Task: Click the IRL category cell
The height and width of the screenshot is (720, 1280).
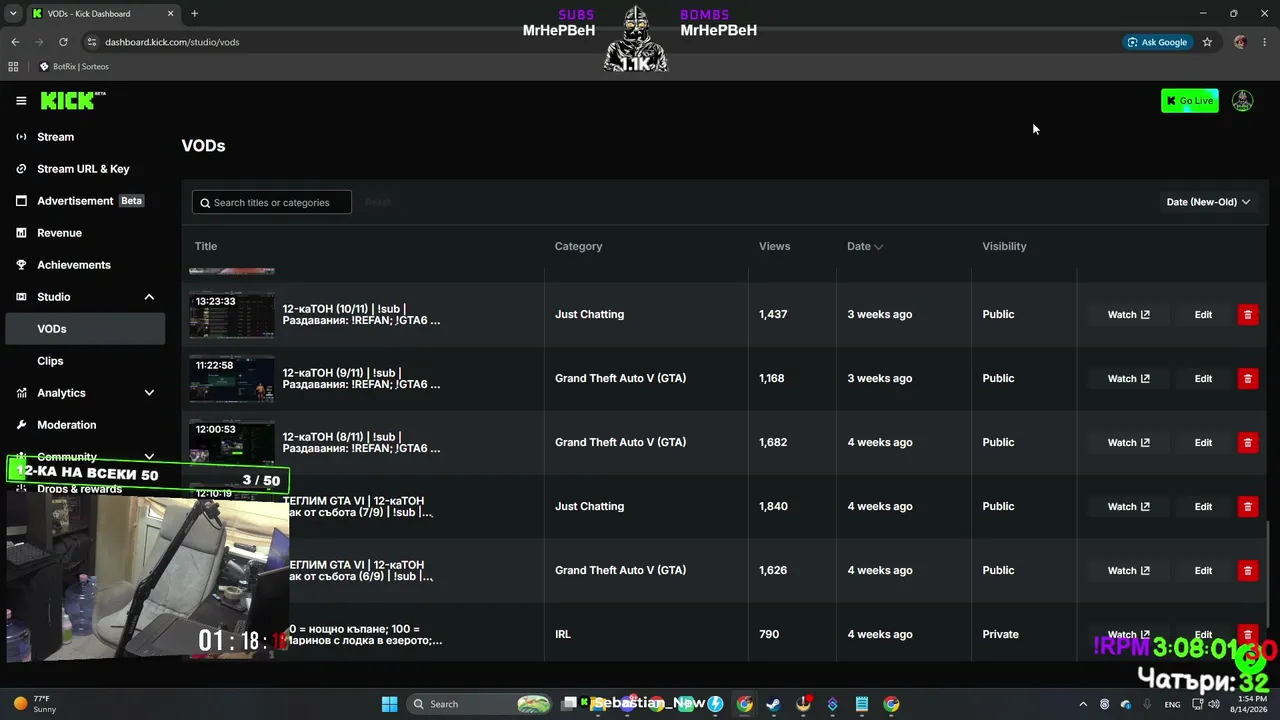Action: 563,634
